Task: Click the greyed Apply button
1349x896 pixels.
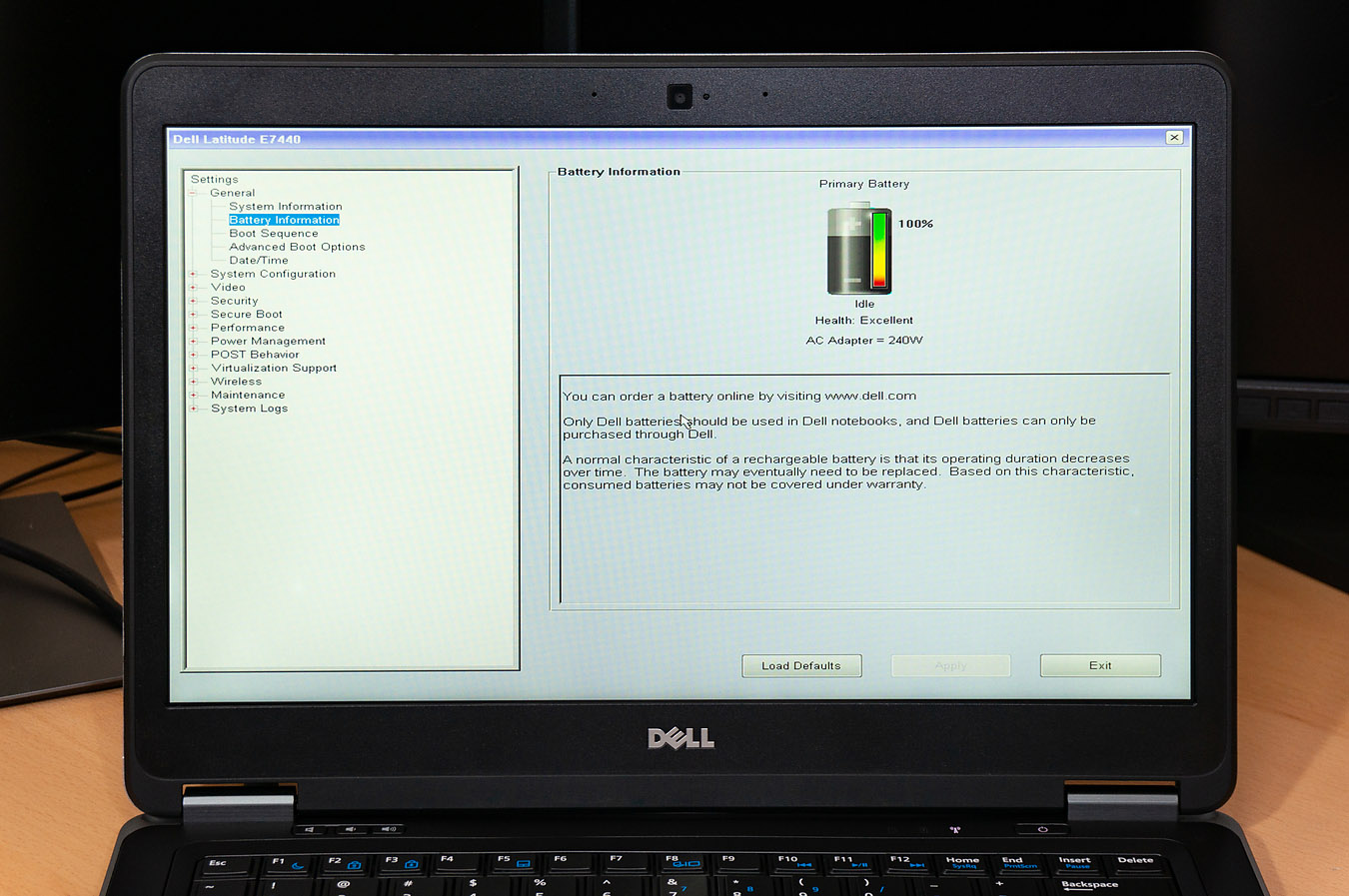Action: [950, 666]
